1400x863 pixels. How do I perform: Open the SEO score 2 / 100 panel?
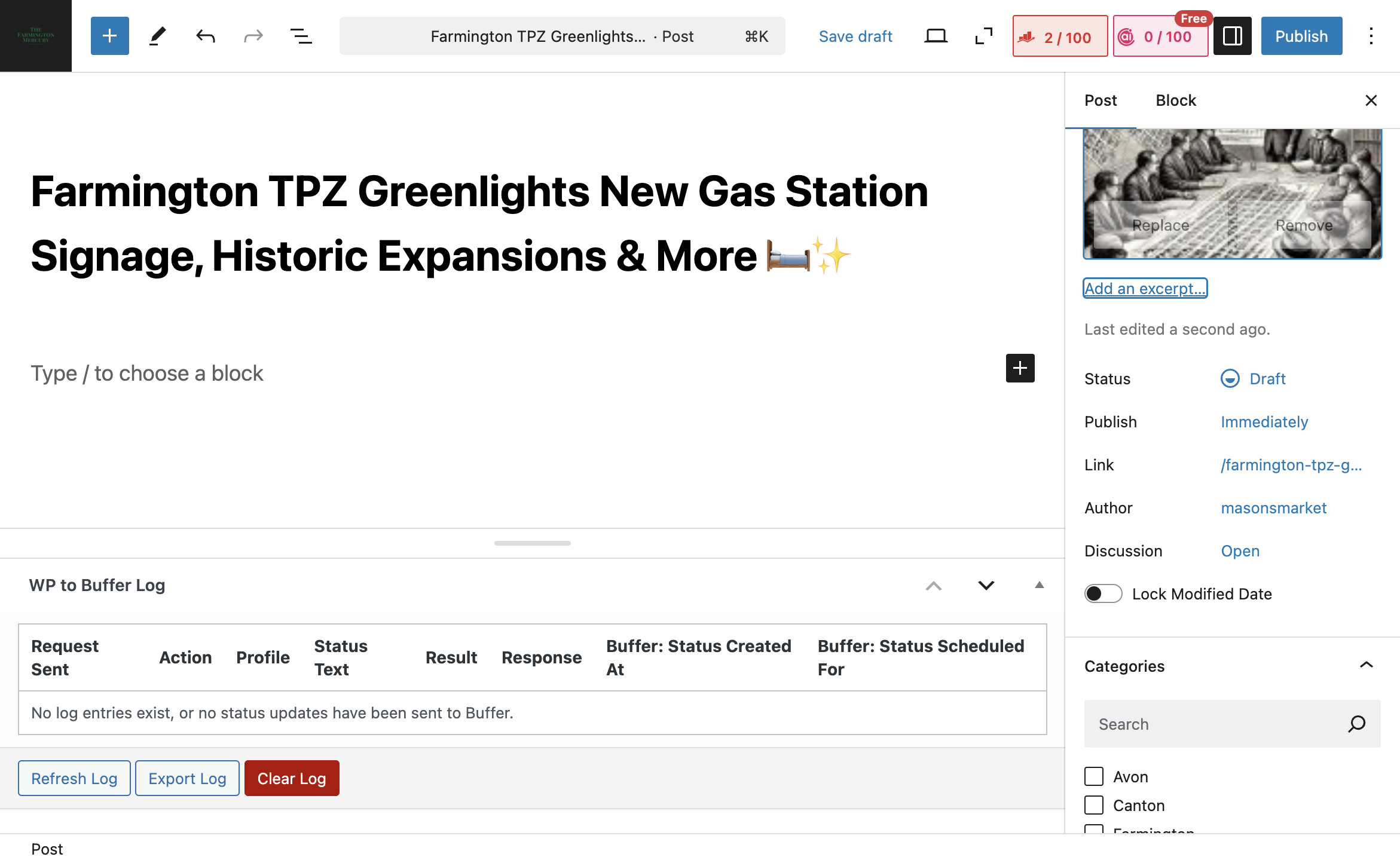click(1060, 36)
